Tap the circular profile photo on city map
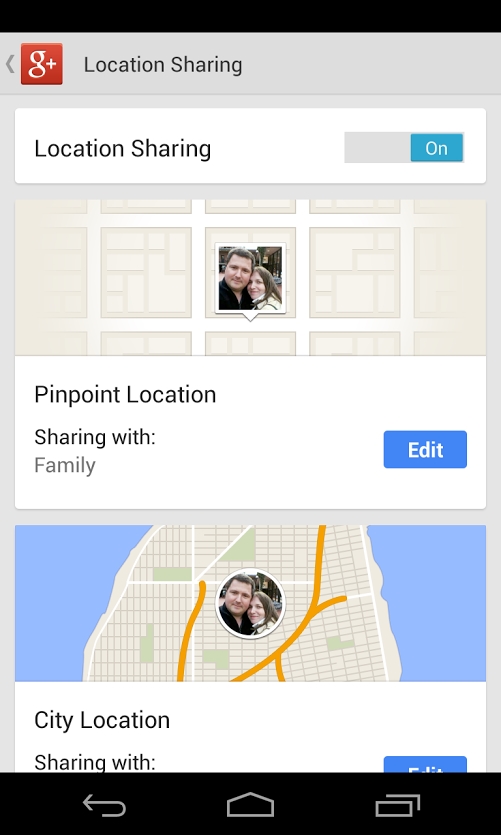 250,603
